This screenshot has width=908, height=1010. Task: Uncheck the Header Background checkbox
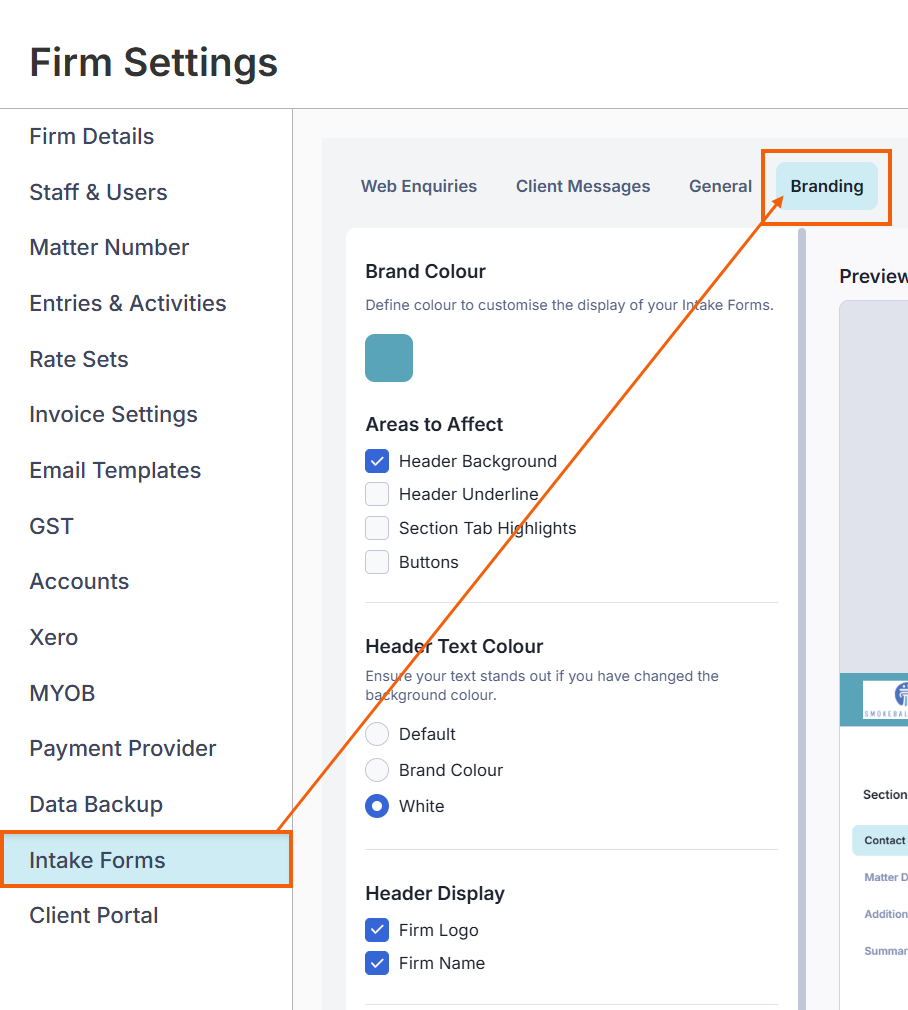[377, 461]
